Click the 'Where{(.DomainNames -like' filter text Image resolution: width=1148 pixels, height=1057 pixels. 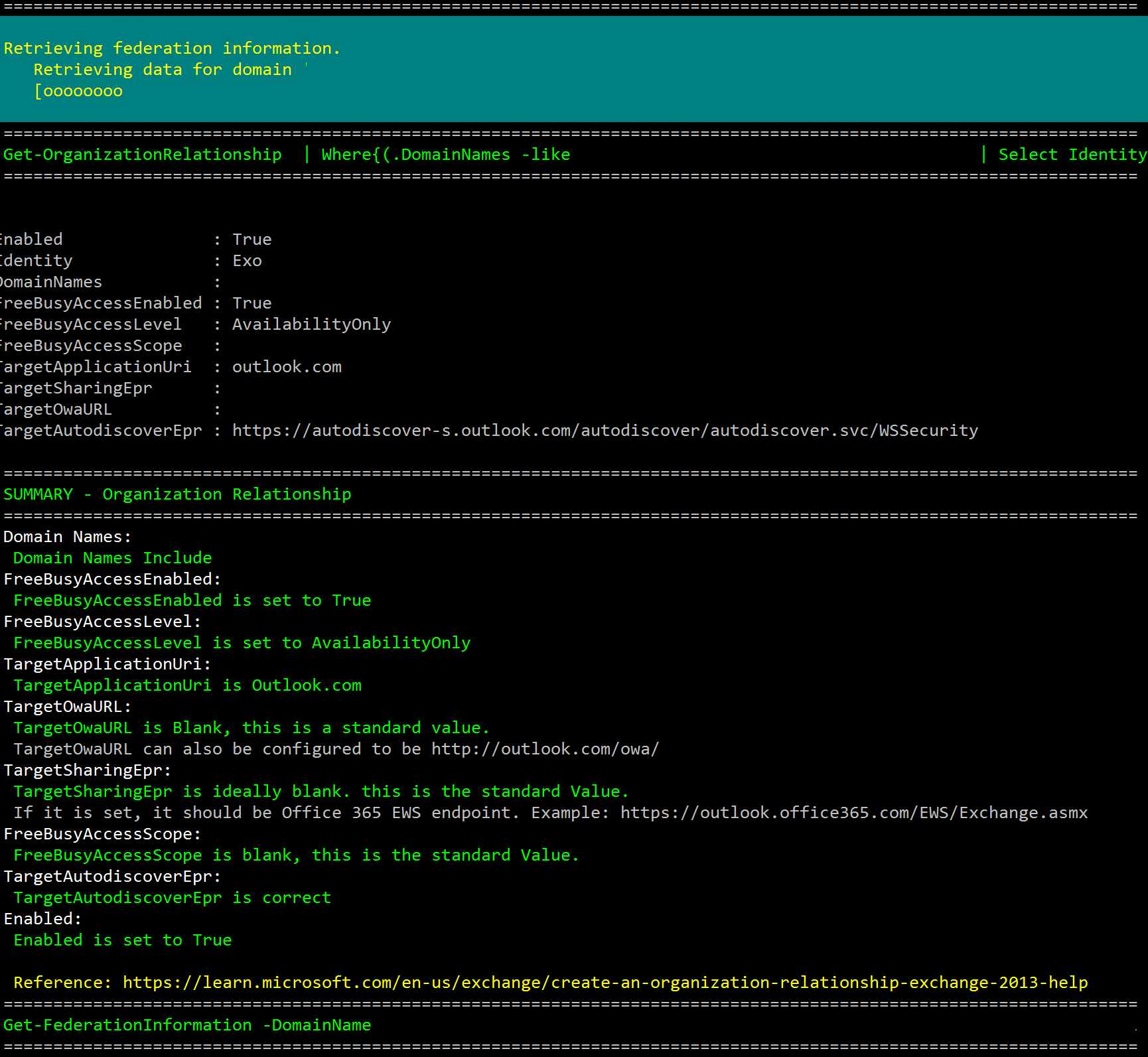coord(445,155)
